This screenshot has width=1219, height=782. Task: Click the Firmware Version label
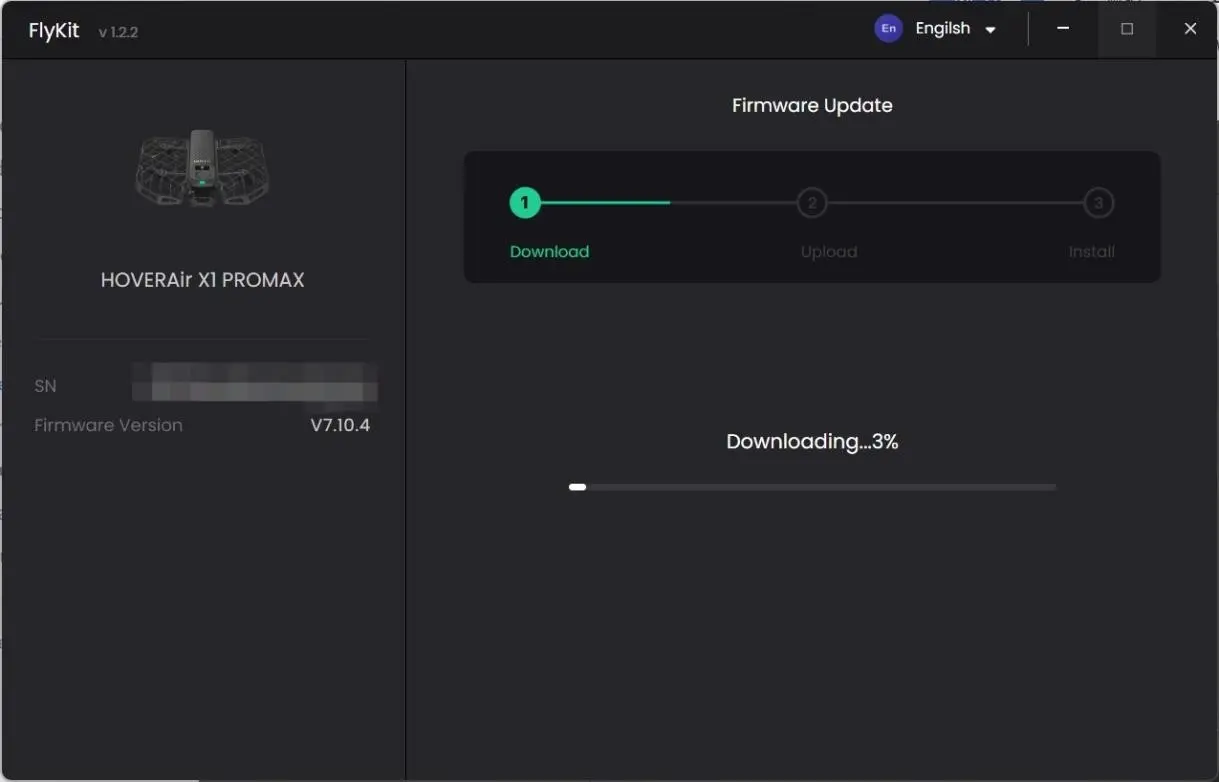tap(108, 425)
